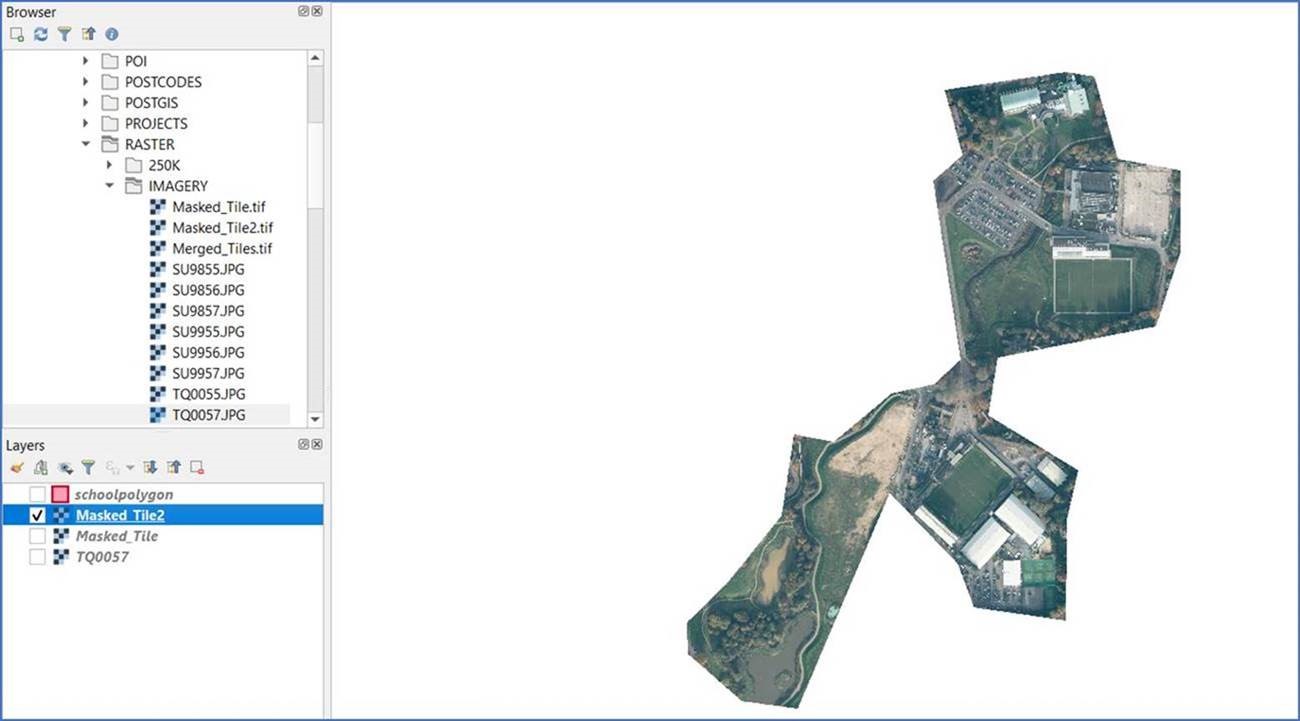Click the Browser properties widget info icon

(x=112, y=33)
